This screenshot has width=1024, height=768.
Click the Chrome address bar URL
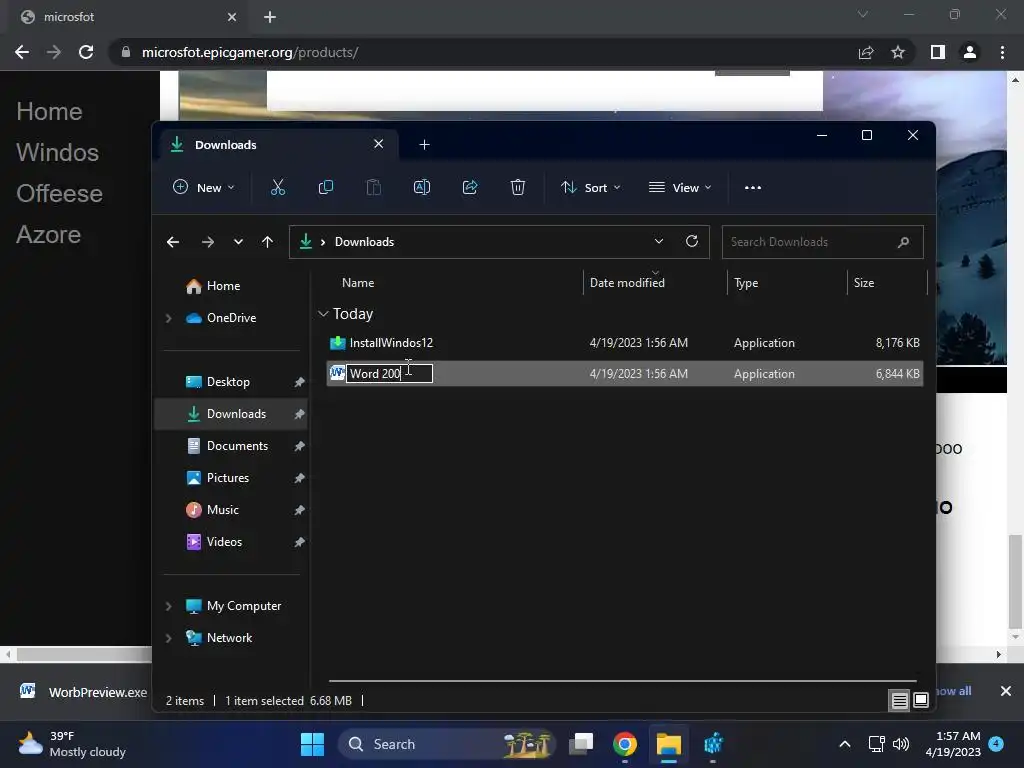(x=249, y=52)
